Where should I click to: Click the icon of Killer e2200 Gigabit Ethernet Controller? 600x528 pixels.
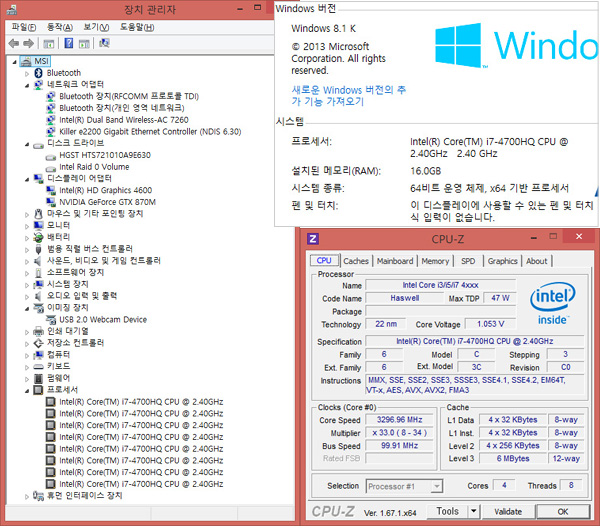coord(51,132)
